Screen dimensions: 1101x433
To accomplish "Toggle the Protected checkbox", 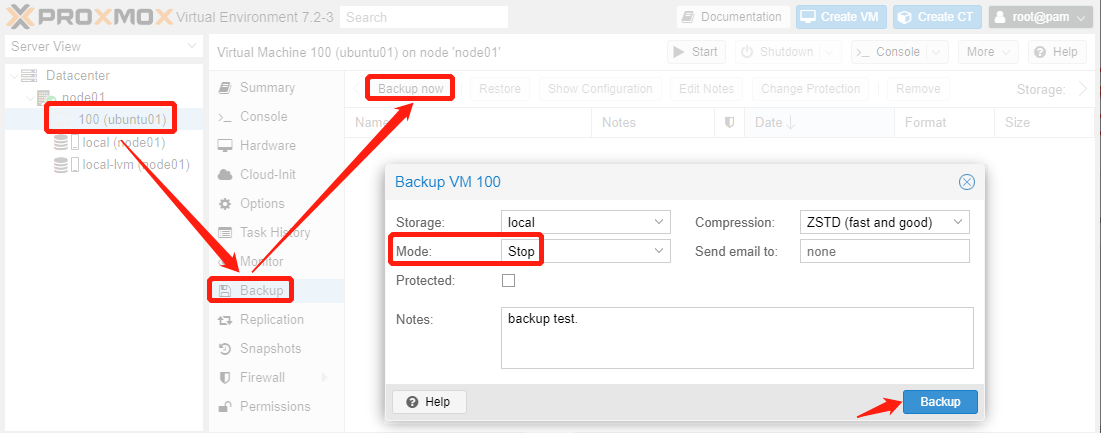I will click(508, 280).
